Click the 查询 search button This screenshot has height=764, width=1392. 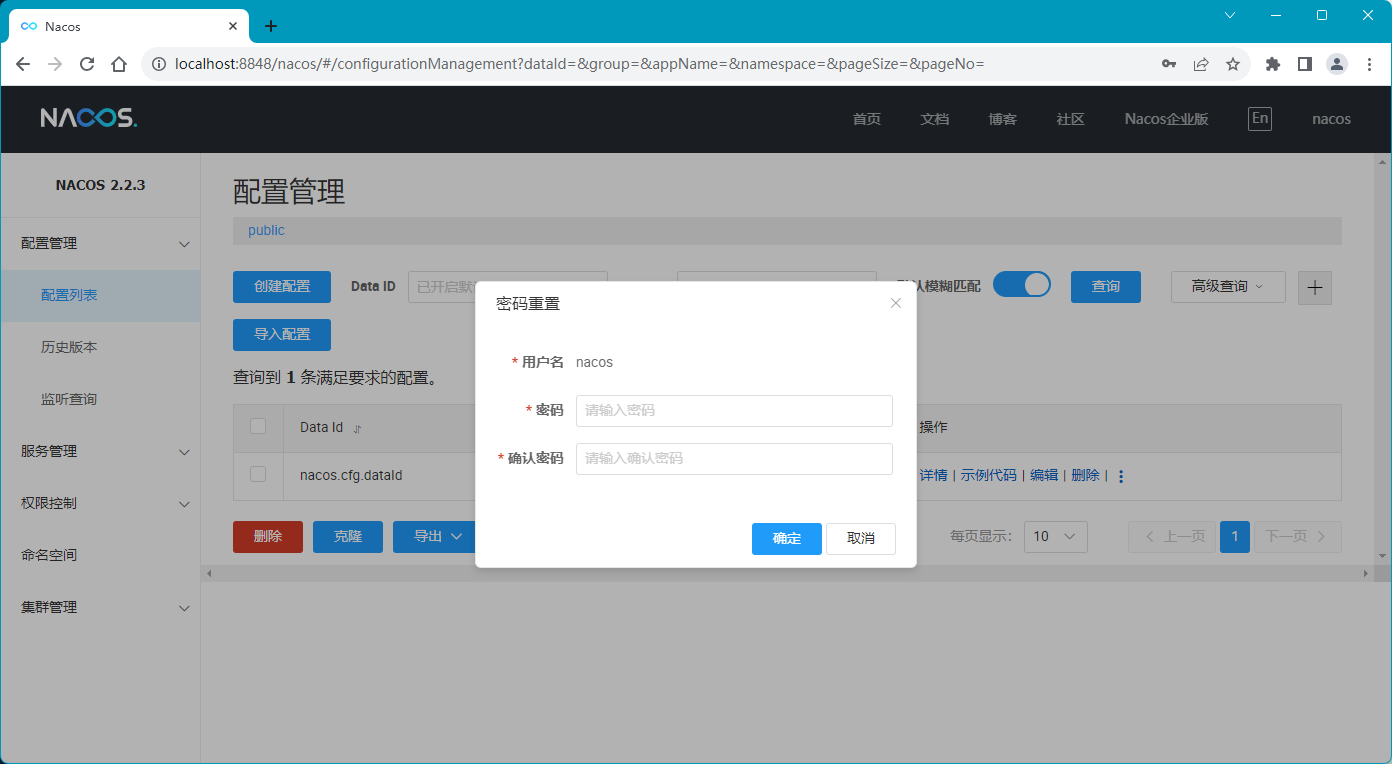tap(1106, 286)
